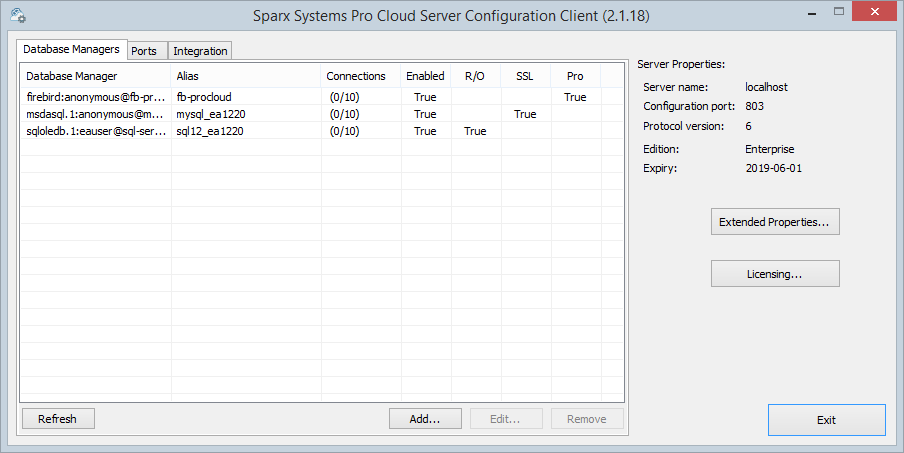Viewport: 904px width, 453px height.
Task: Select the Database Managers tab
Action: 71,49
